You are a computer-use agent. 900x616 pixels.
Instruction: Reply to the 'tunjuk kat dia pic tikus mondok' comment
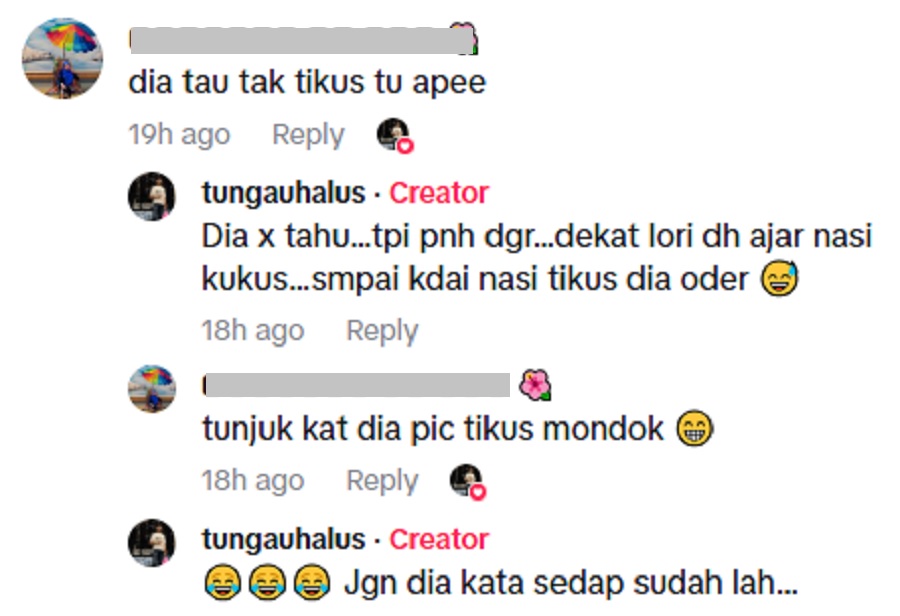pos(382,481)
